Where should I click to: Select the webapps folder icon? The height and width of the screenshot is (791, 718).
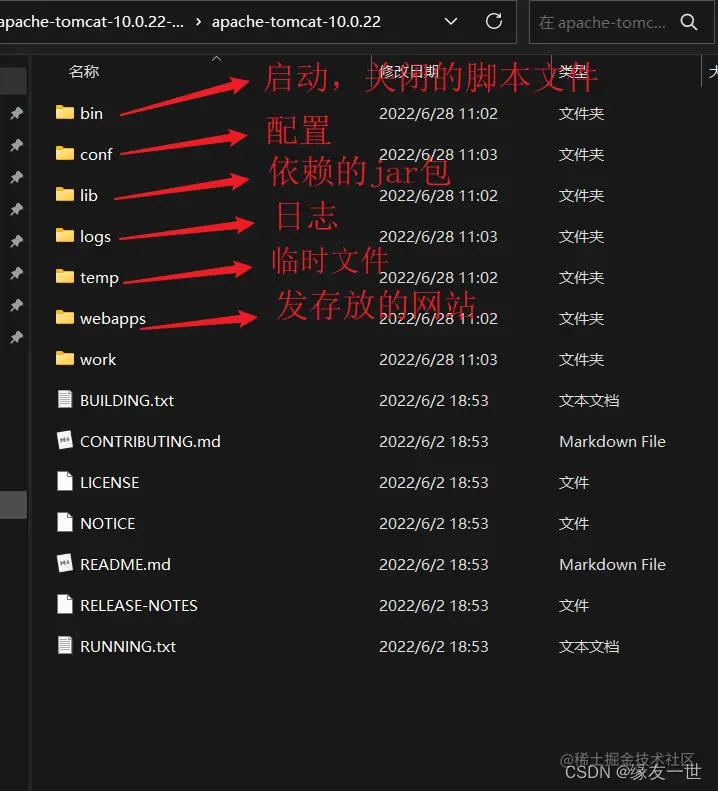click(65, 317)
